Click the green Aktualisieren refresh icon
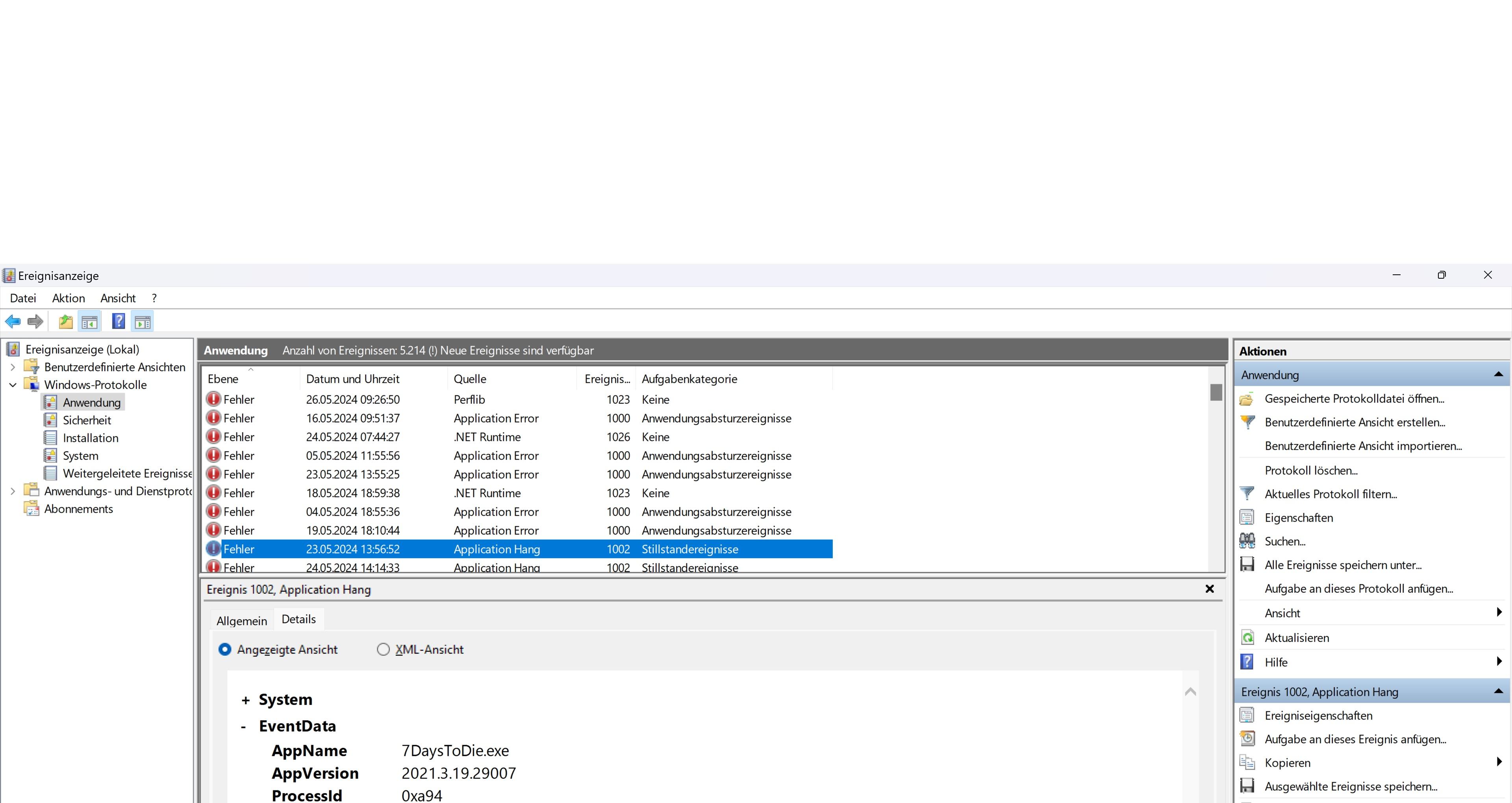Screen dimensions: 1512x803 pos(1247,637)
